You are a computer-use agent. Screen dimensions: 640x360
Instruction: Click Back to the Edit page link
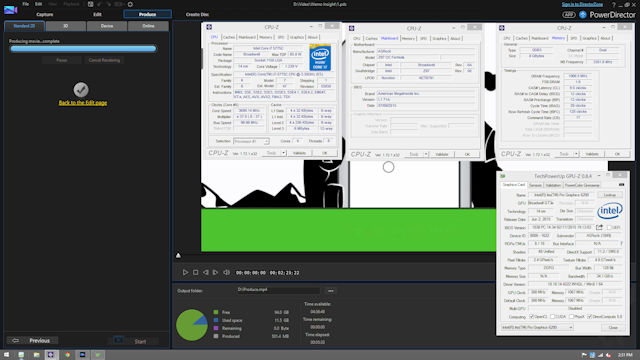pos(83,103)
